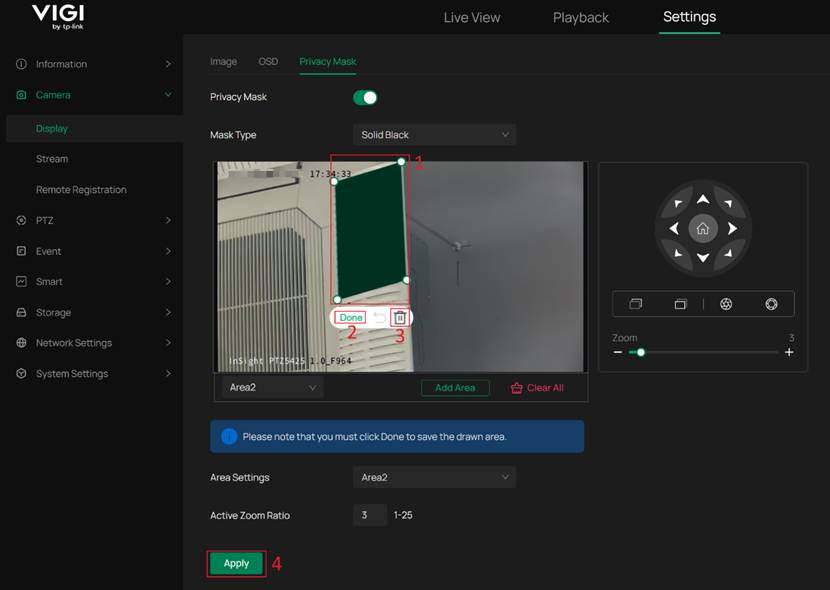Go to the Live View tab

point(472,18)
